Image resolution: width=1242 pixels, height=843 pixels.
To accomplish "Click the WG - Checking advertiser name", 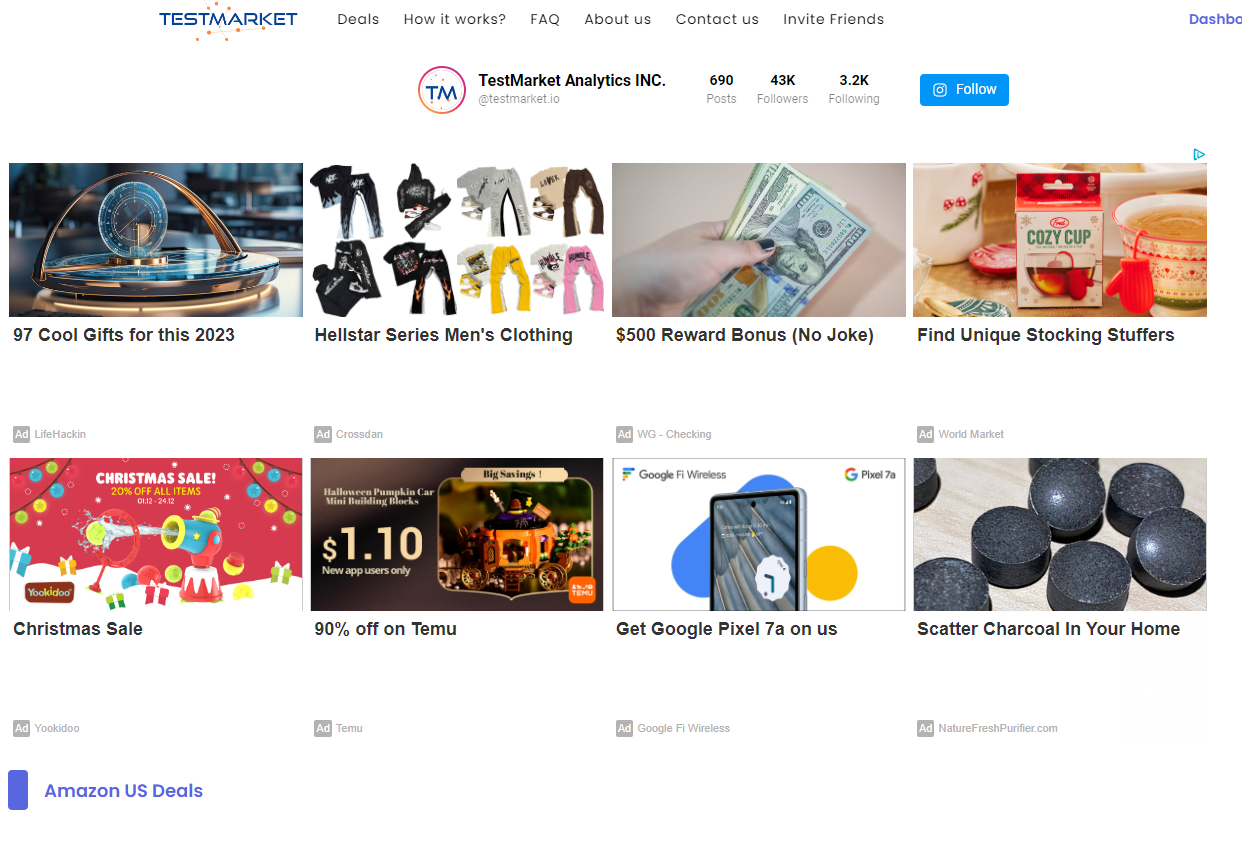I will tap(675, 434).
